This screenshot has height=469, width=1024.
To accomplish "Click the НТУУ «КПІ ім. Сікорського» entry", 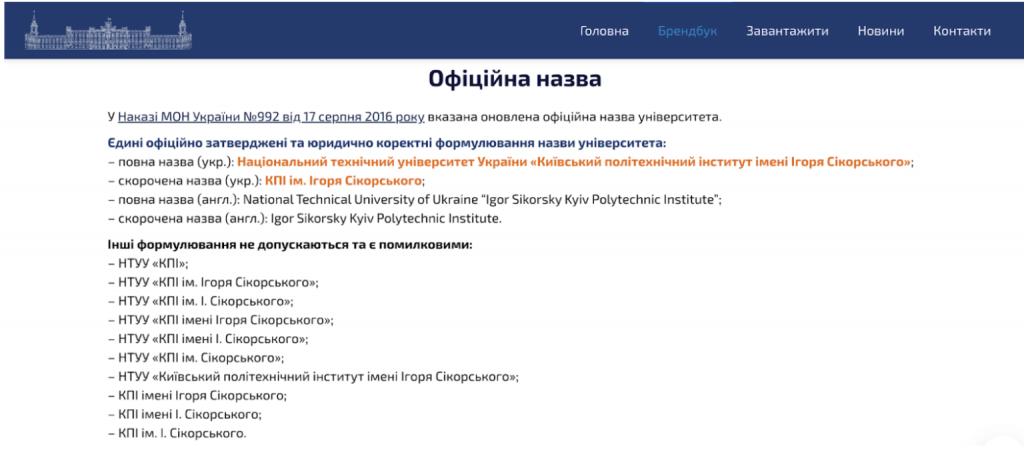I will point(196,358).
